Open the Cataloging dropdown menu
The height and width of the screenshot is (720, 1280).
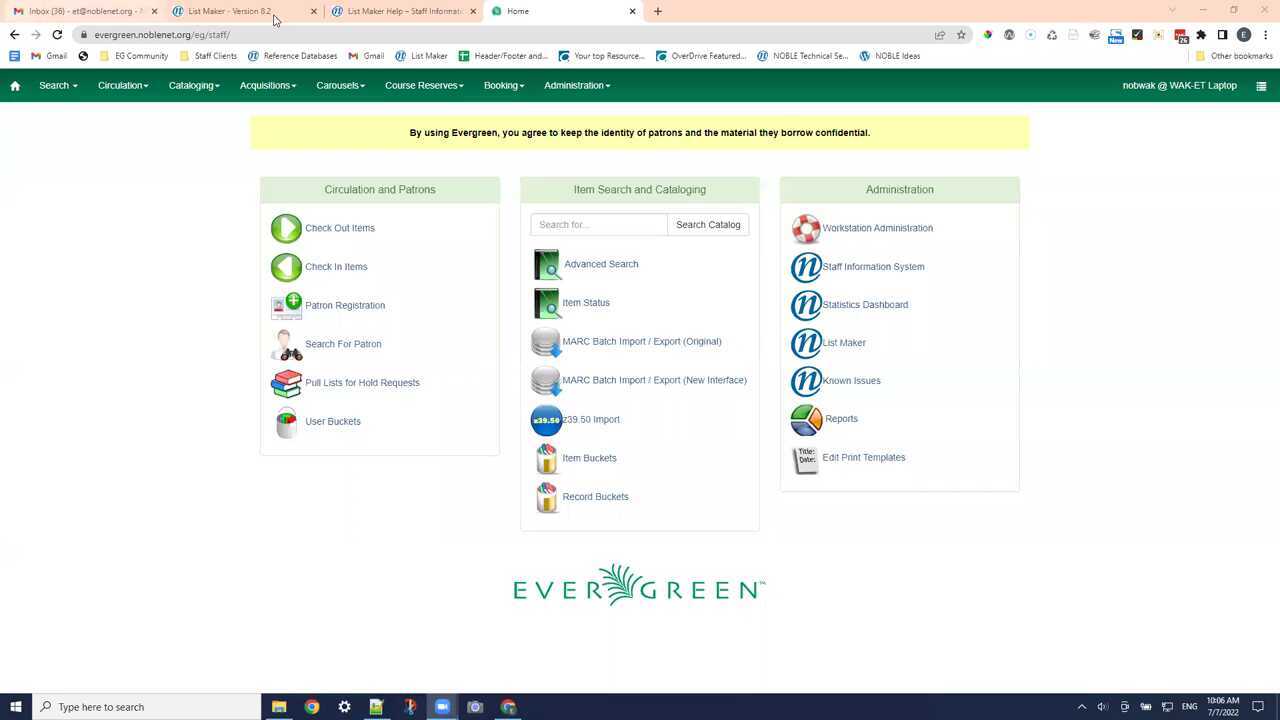194,86
